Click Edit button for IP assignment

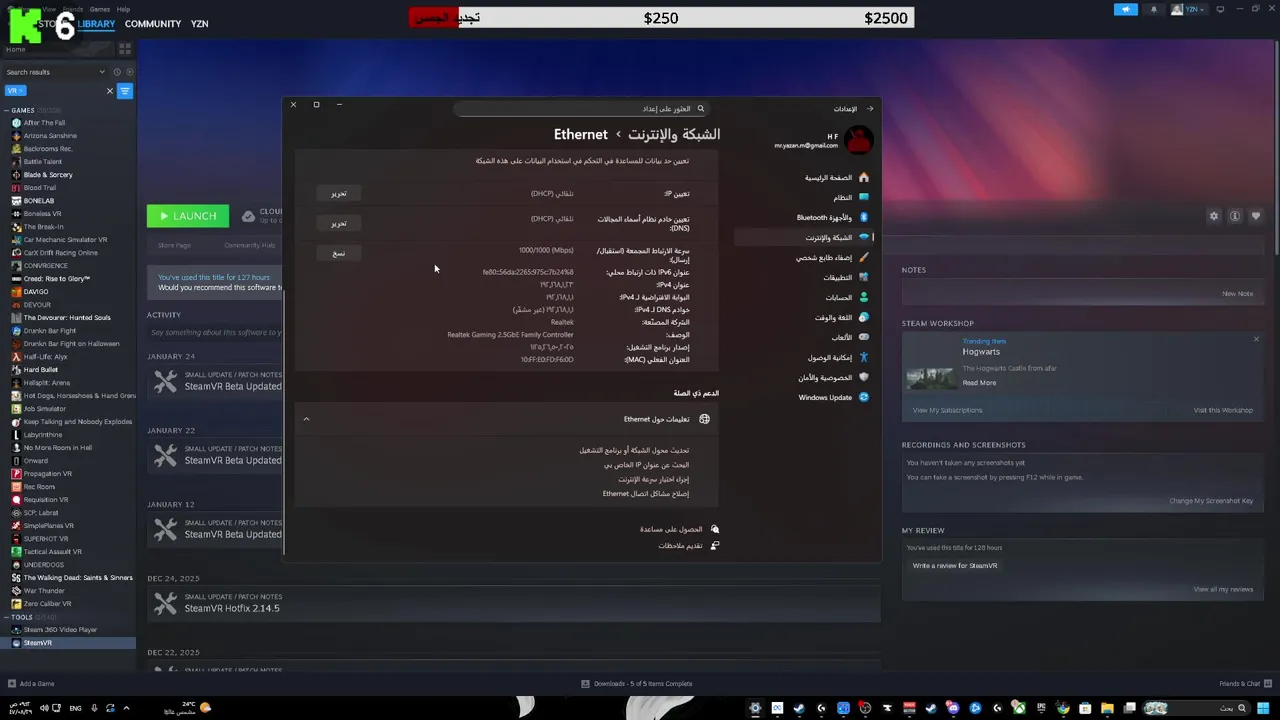[339, 193]
